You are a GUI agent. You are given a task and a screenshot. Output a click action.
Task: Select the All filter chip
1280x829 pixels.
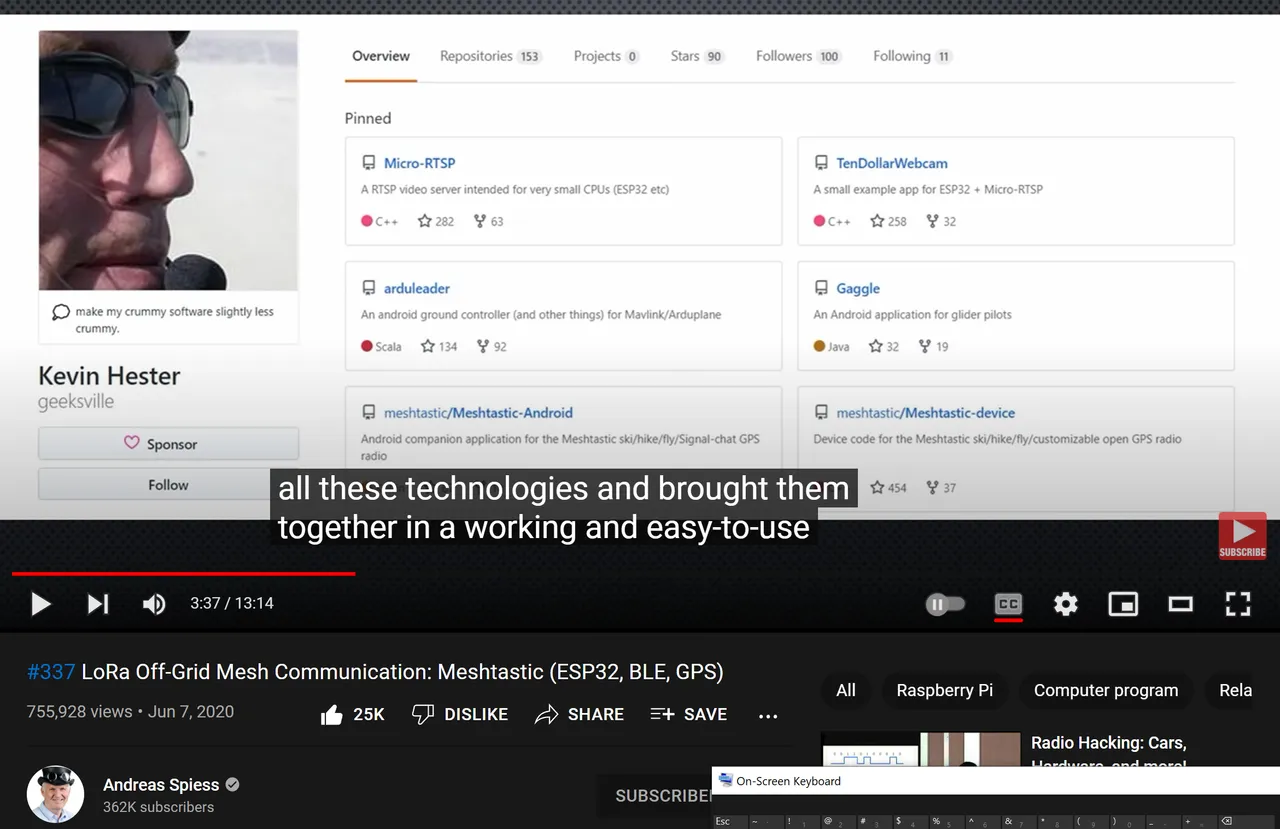(846, 691)
